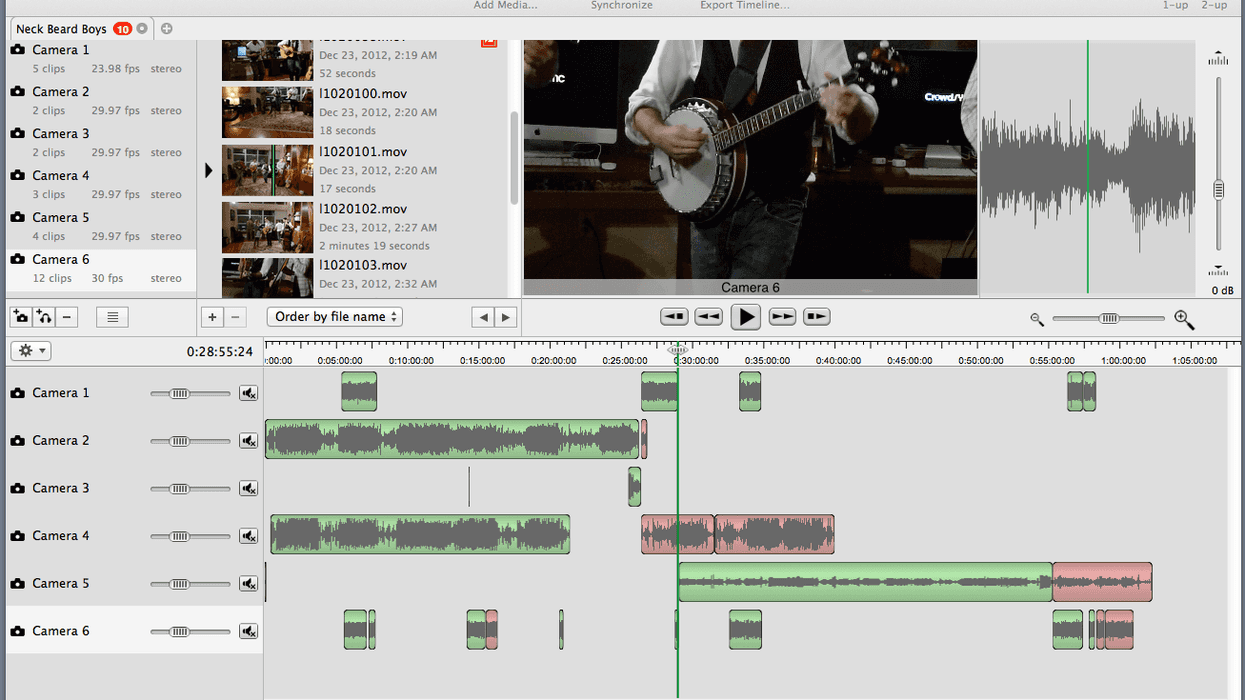Add a new camera track

click(x=20, y=317)
